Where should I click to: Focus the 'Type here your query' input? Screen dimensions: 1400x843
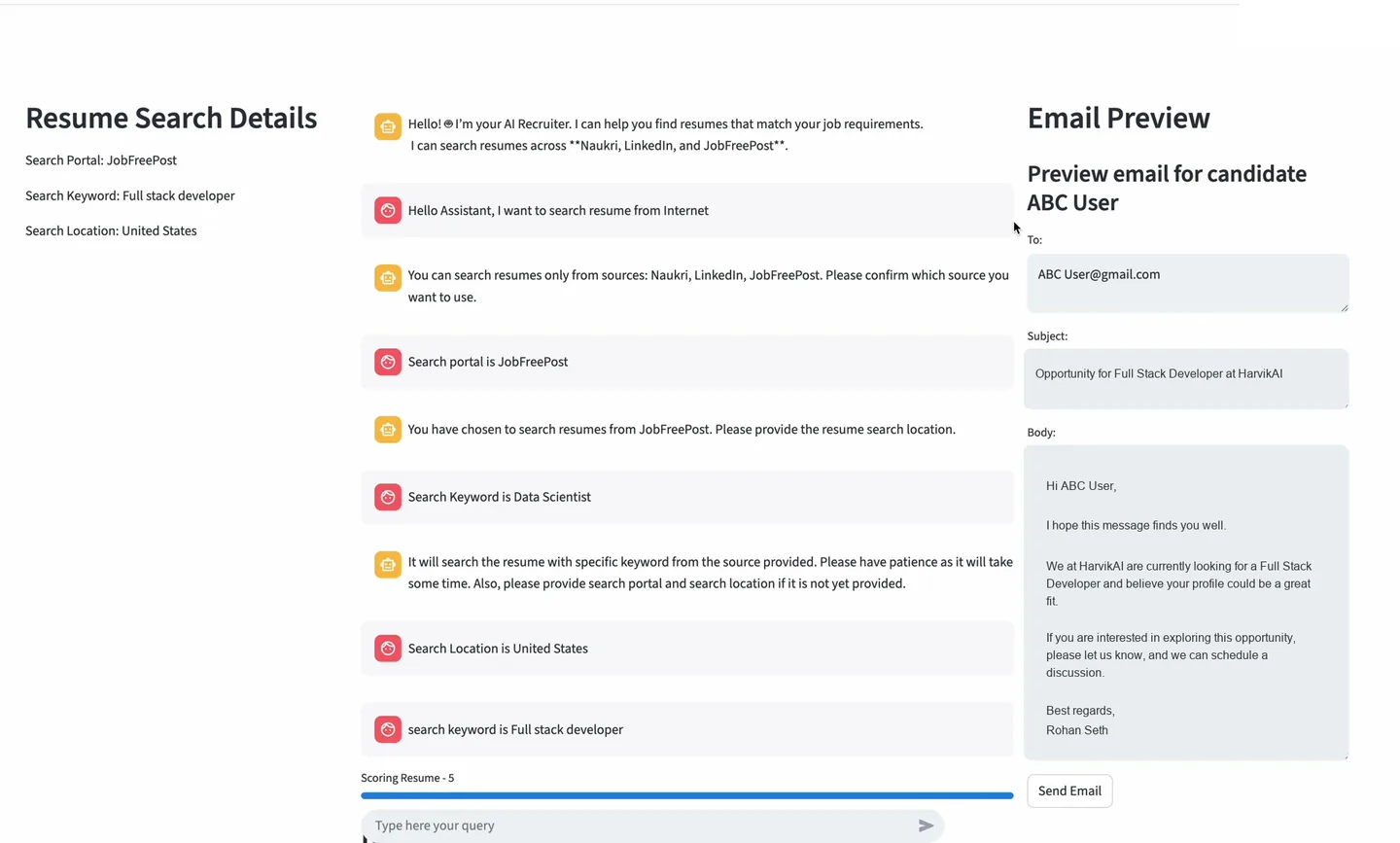(642, 825)
